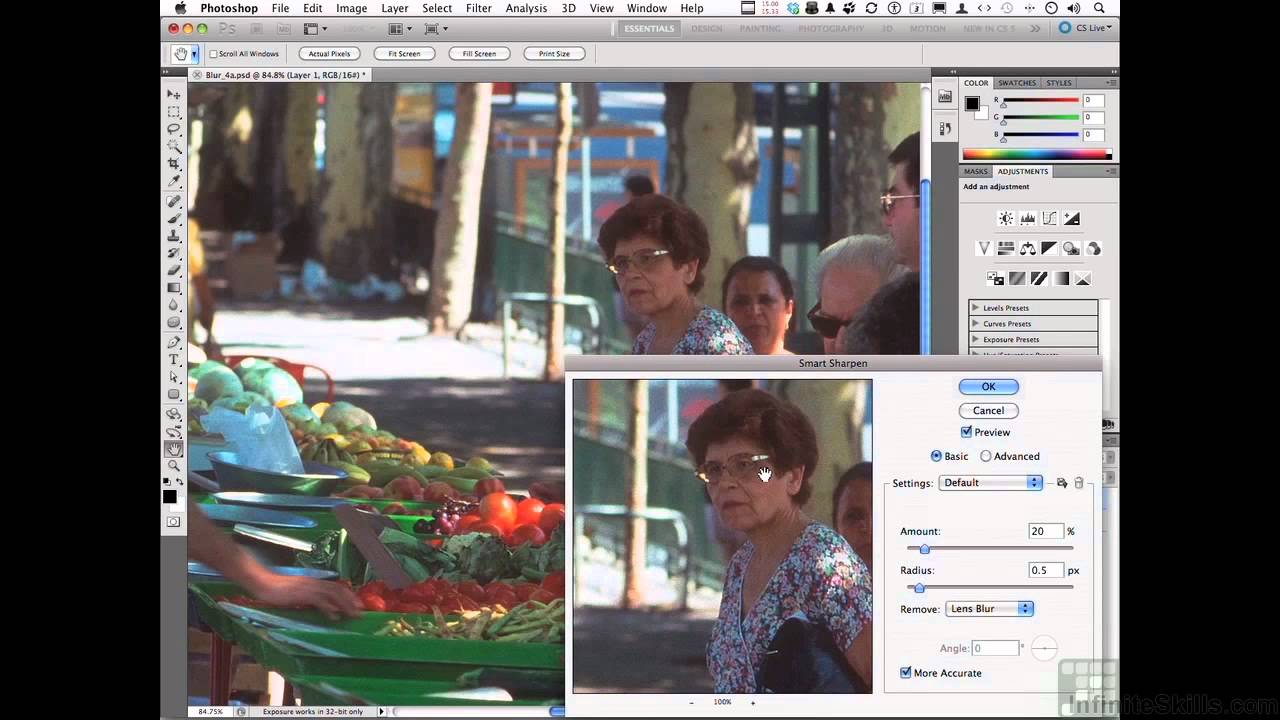Select the Advanced radio button
This screenshot has height=720, width=1280.
click(x=986, y=456)
